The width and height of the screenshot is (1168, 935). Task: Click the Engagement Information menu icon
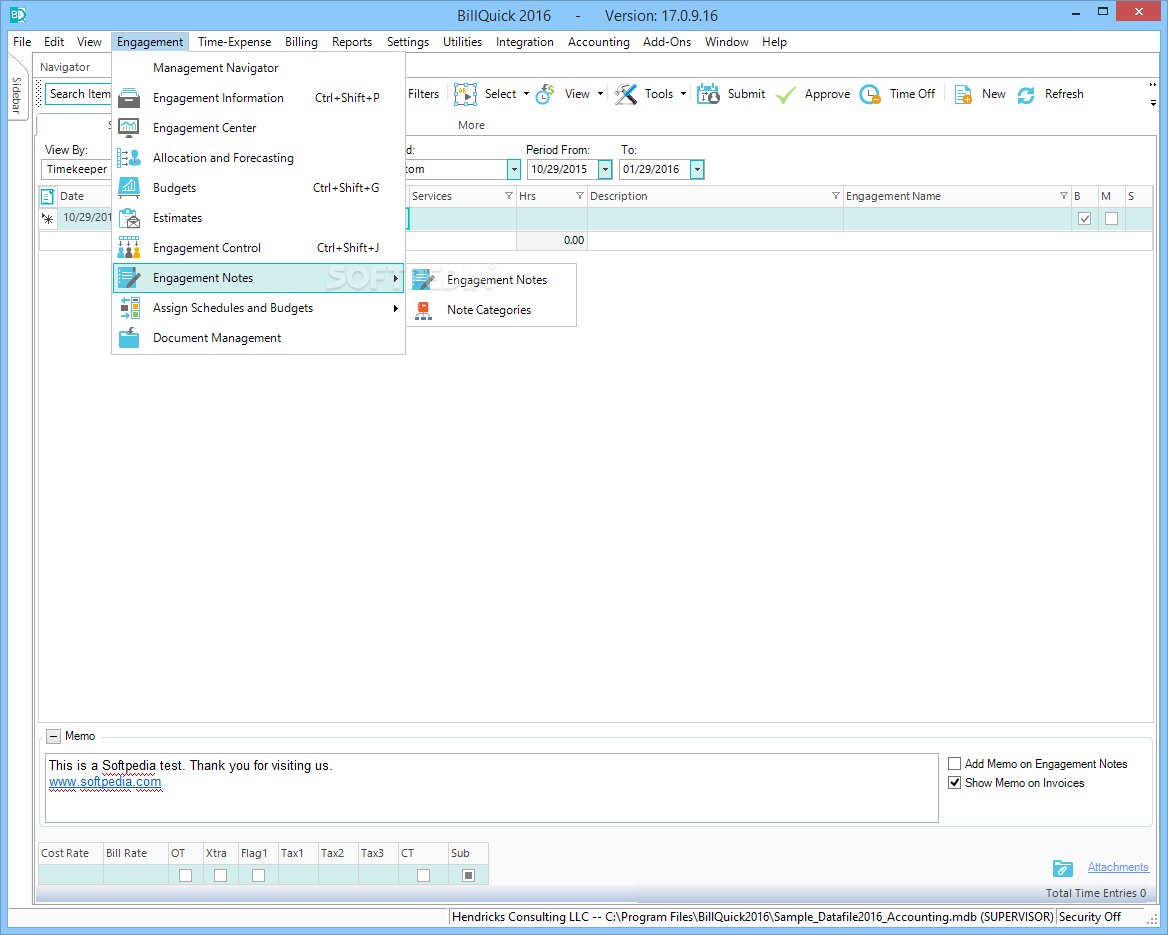point(129,98)
